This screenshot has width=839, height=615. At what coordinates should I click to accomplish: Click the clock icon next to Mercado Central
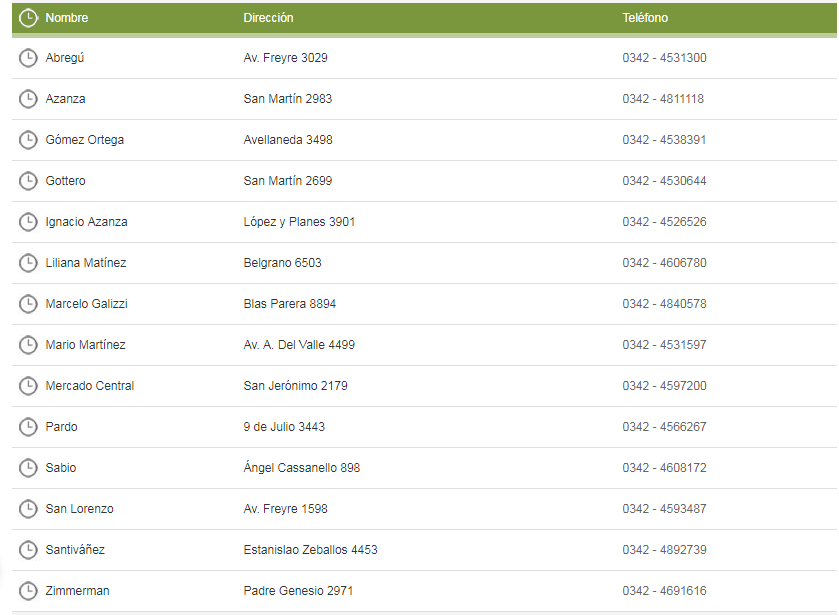28,386
